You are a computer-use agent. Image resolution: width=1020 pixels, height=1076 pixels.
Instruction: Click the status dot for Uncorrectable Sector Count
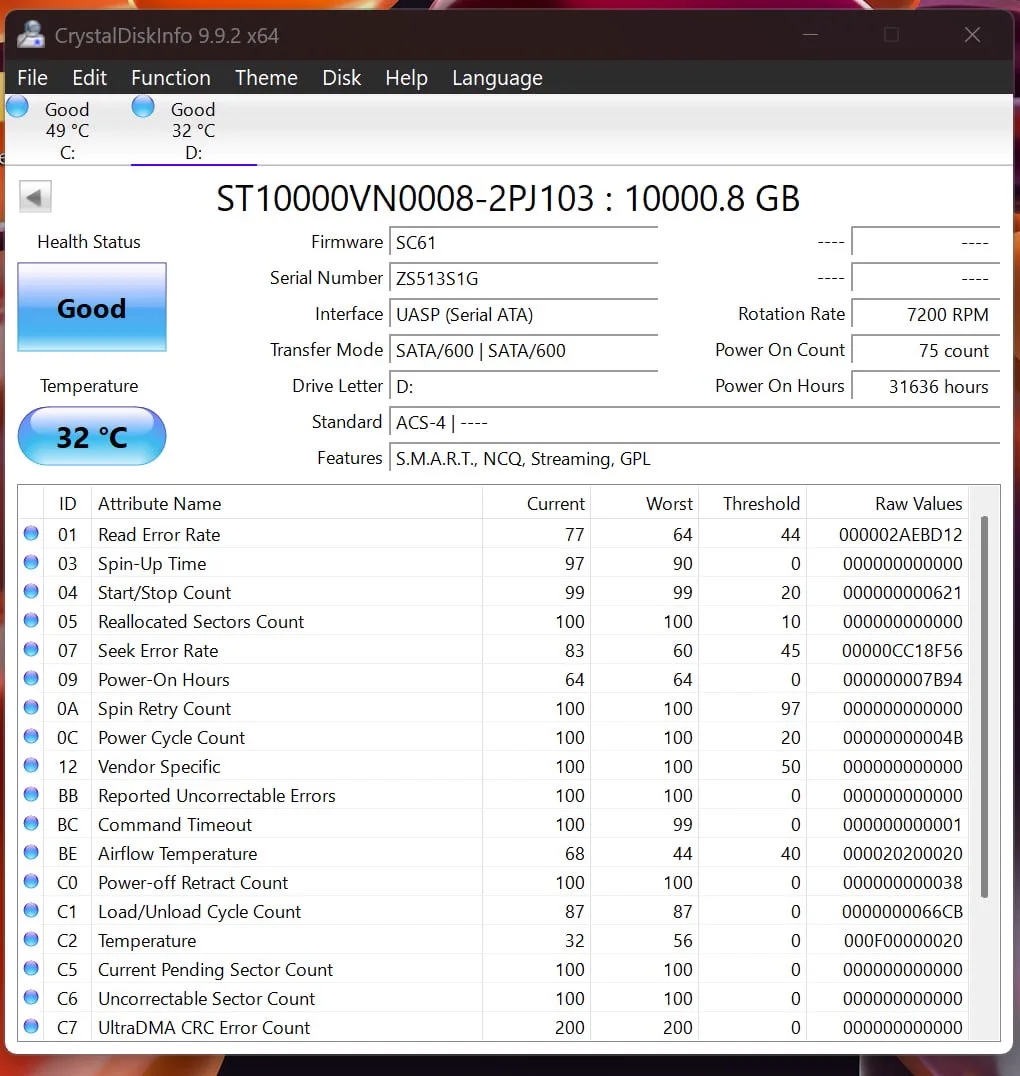[31, 997]
